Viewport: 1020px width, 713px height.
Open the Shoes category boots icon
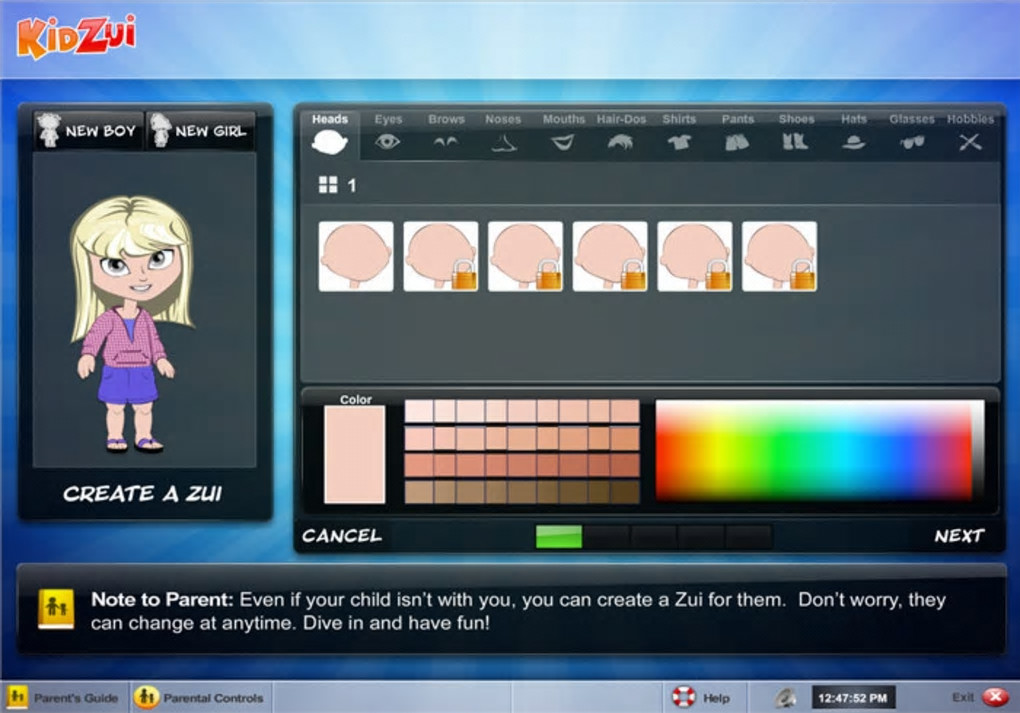tap(795, 141)
